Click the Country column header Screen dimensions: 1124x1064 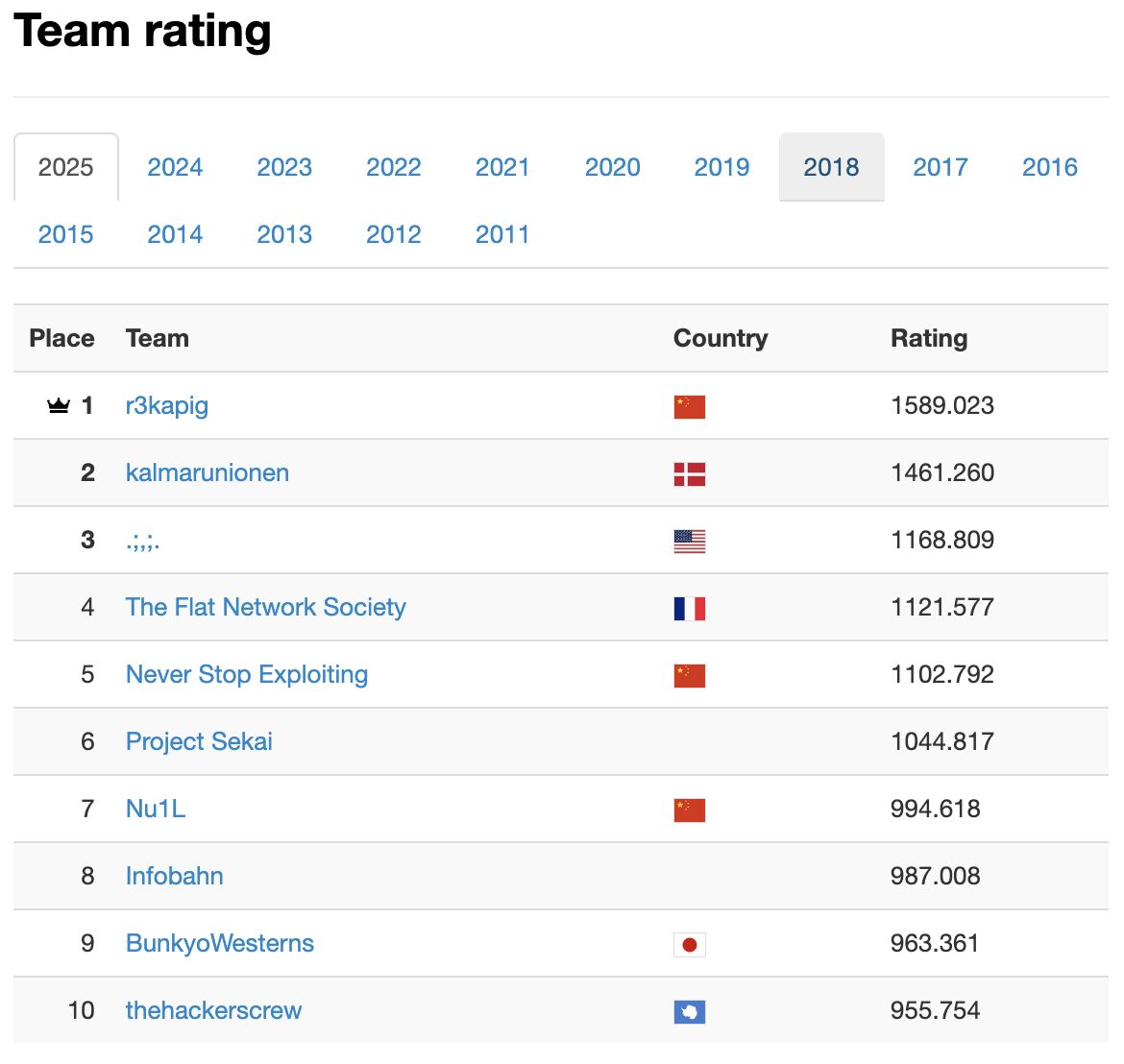click(x=721, y=338)
